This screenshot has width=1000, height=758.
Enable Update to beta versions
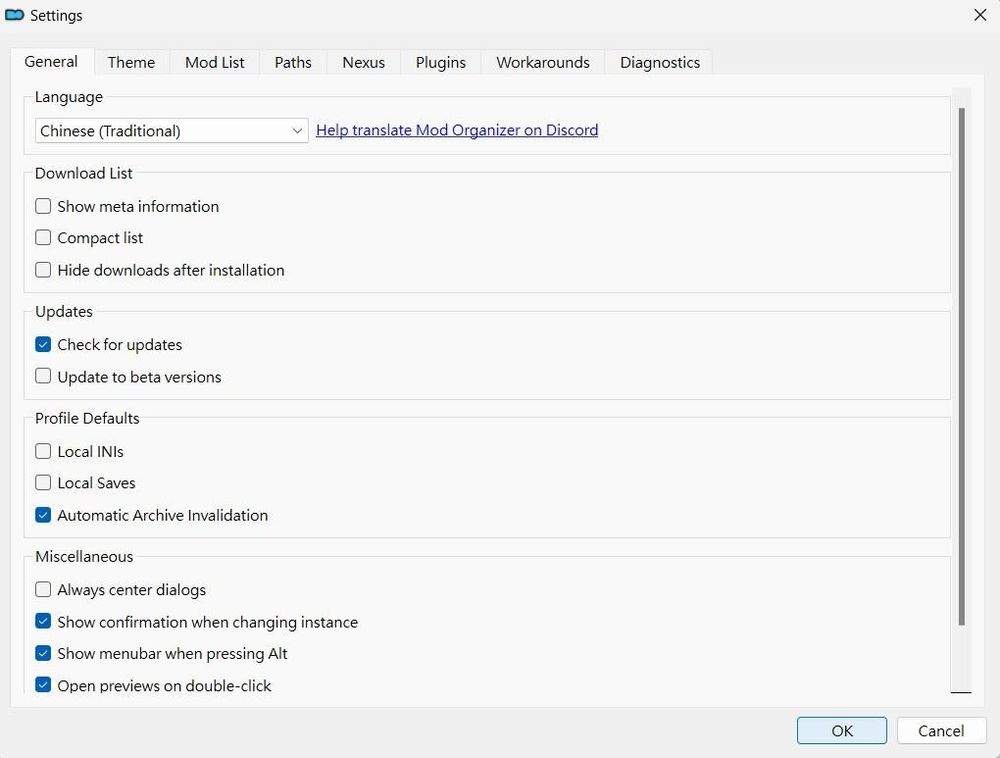point(43,377)
